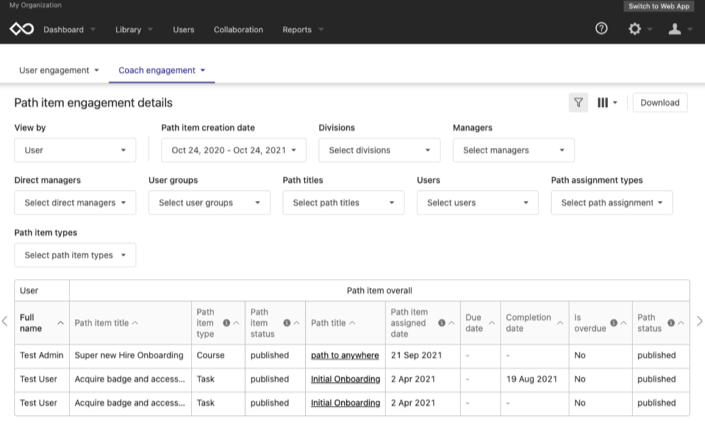The width and height of the screenshot is (705, 426).
Task: Click Switch to Web App button
Action: (x=659, y=6)
